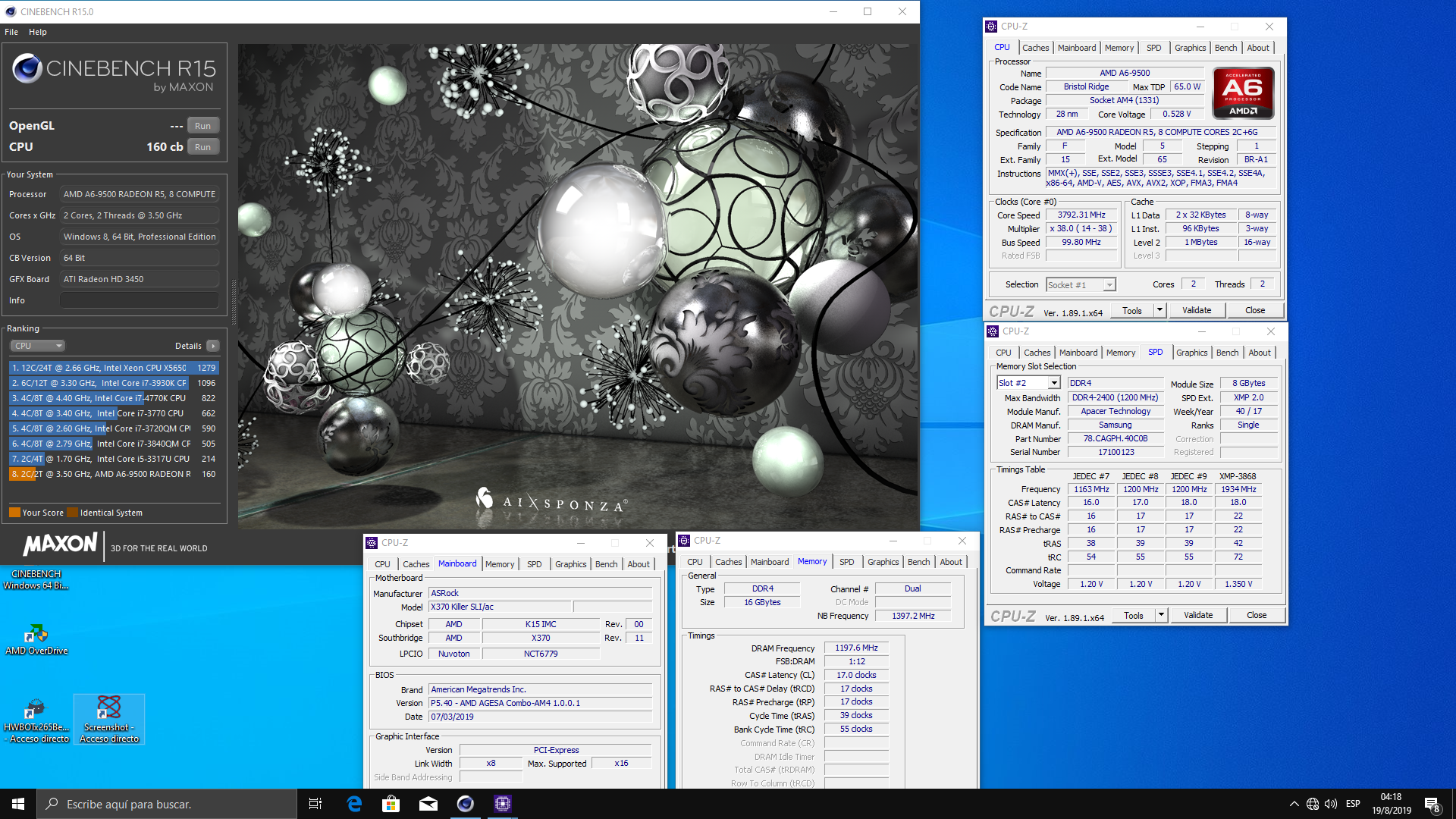This screenshot has width=1456, height=819.
Task: Open network status in system tray
Action: (x=1313, y=804)
